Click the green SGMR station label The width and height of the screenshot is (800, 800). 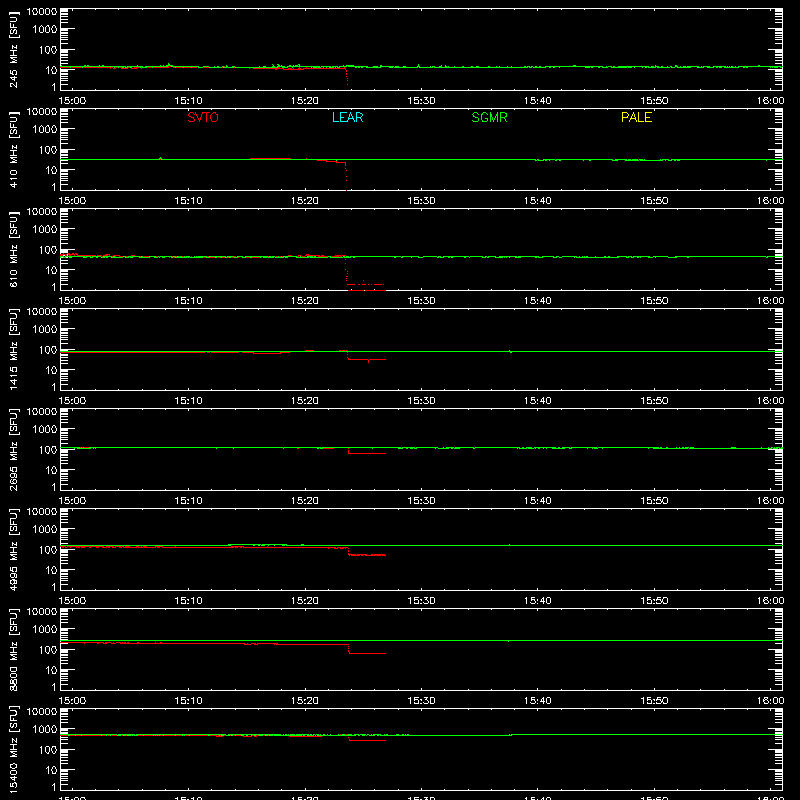coord(489,117)
